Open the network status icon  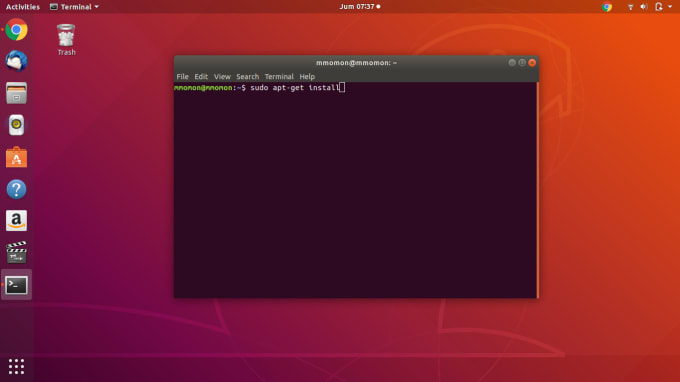tap(631, 7)
